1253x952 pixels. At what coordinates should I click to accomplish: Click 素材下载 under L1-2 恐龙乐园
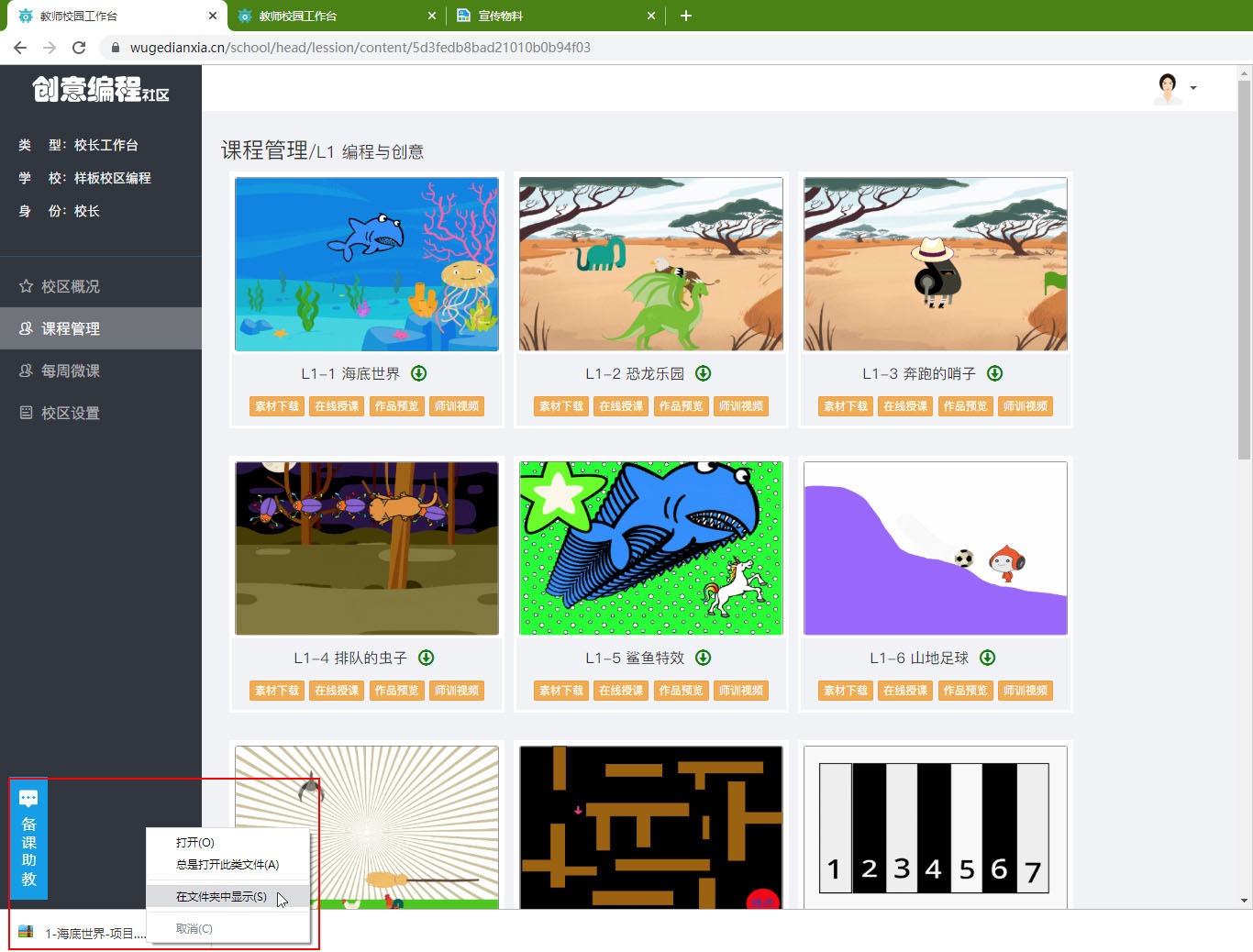coord(561,406)
